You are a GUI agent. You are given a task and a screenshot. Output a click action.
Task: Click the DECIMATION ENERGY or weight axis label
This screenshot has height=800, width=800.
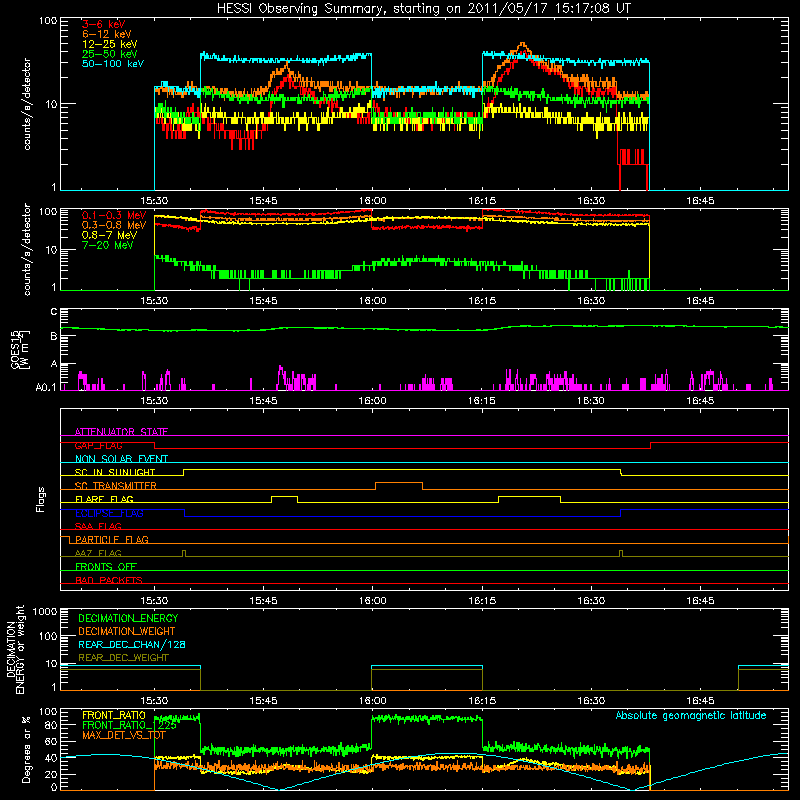tap(15, 649)
